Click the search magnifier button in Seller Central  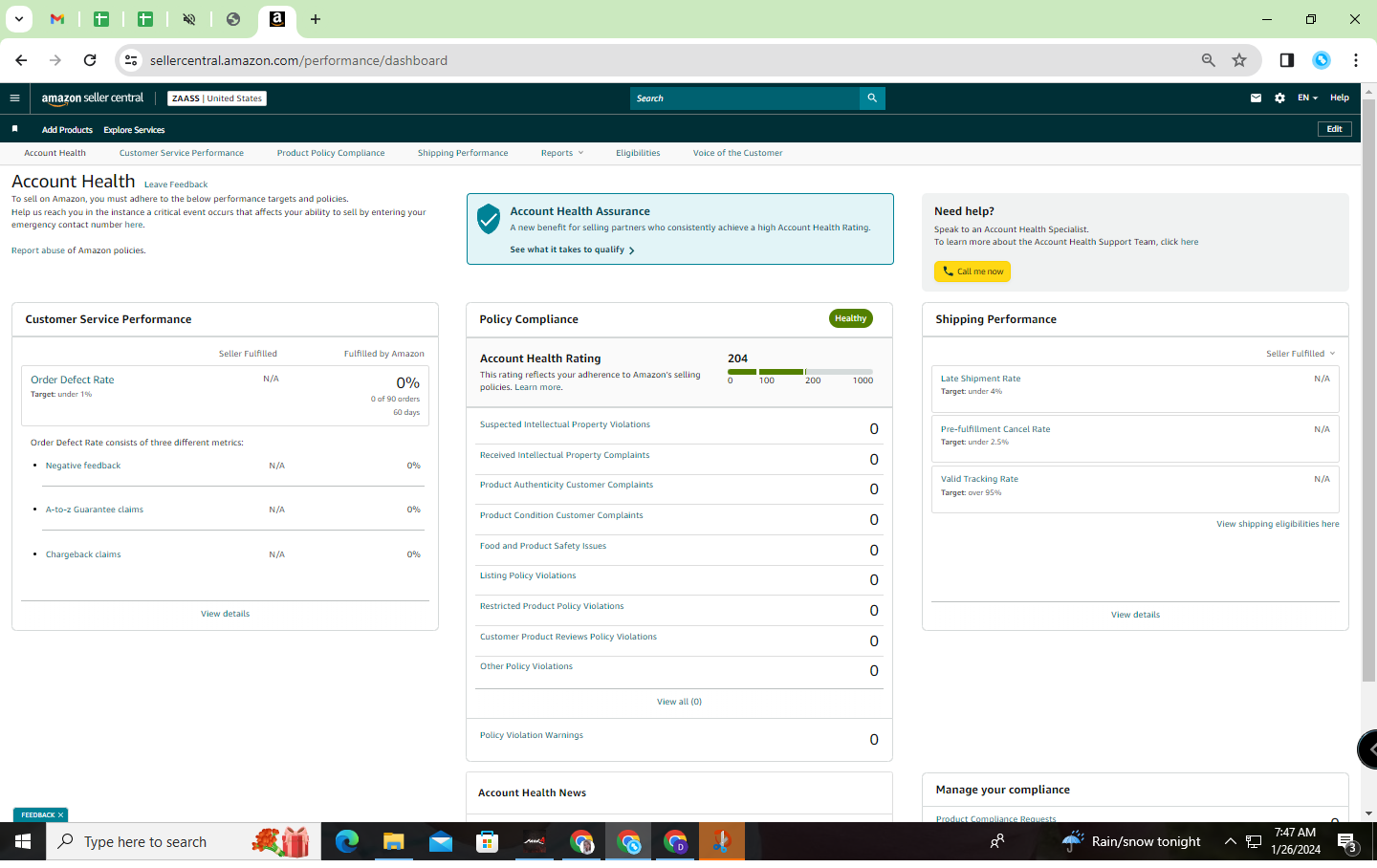click(872, 98)
